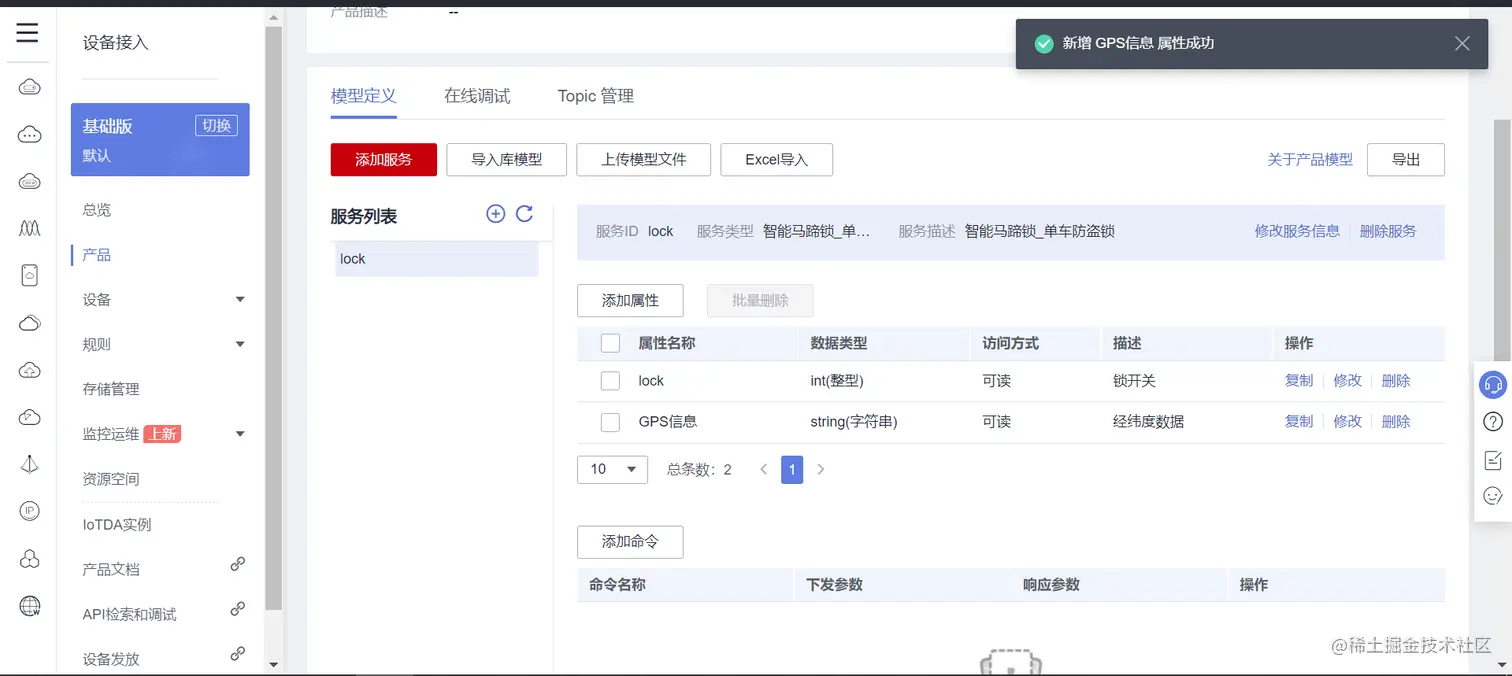
Task: Click 删除 for the lock attribute
Action: click(1396, 381)
